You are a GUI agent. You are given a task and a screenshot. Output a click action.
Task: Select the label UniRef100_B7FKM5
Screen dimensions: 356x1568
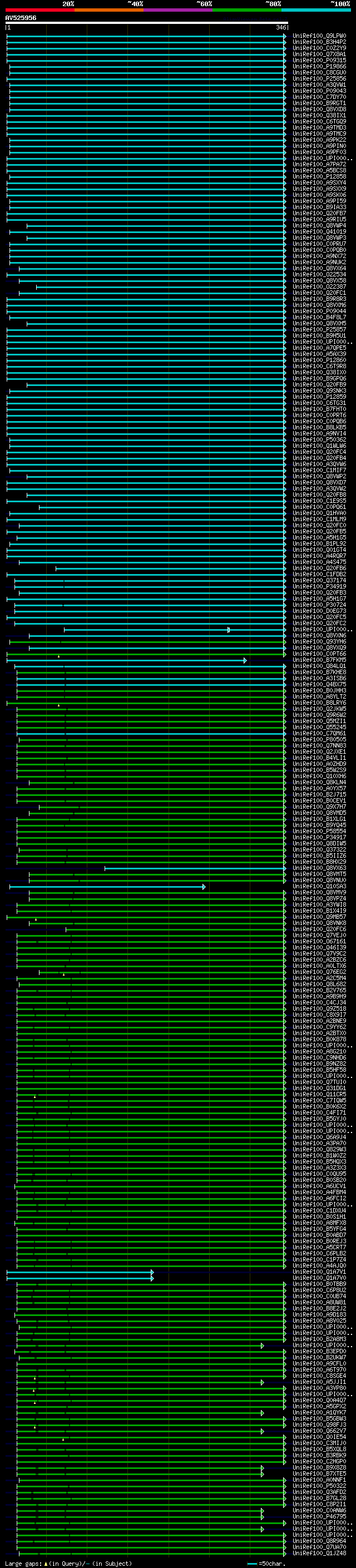(319, 660)
